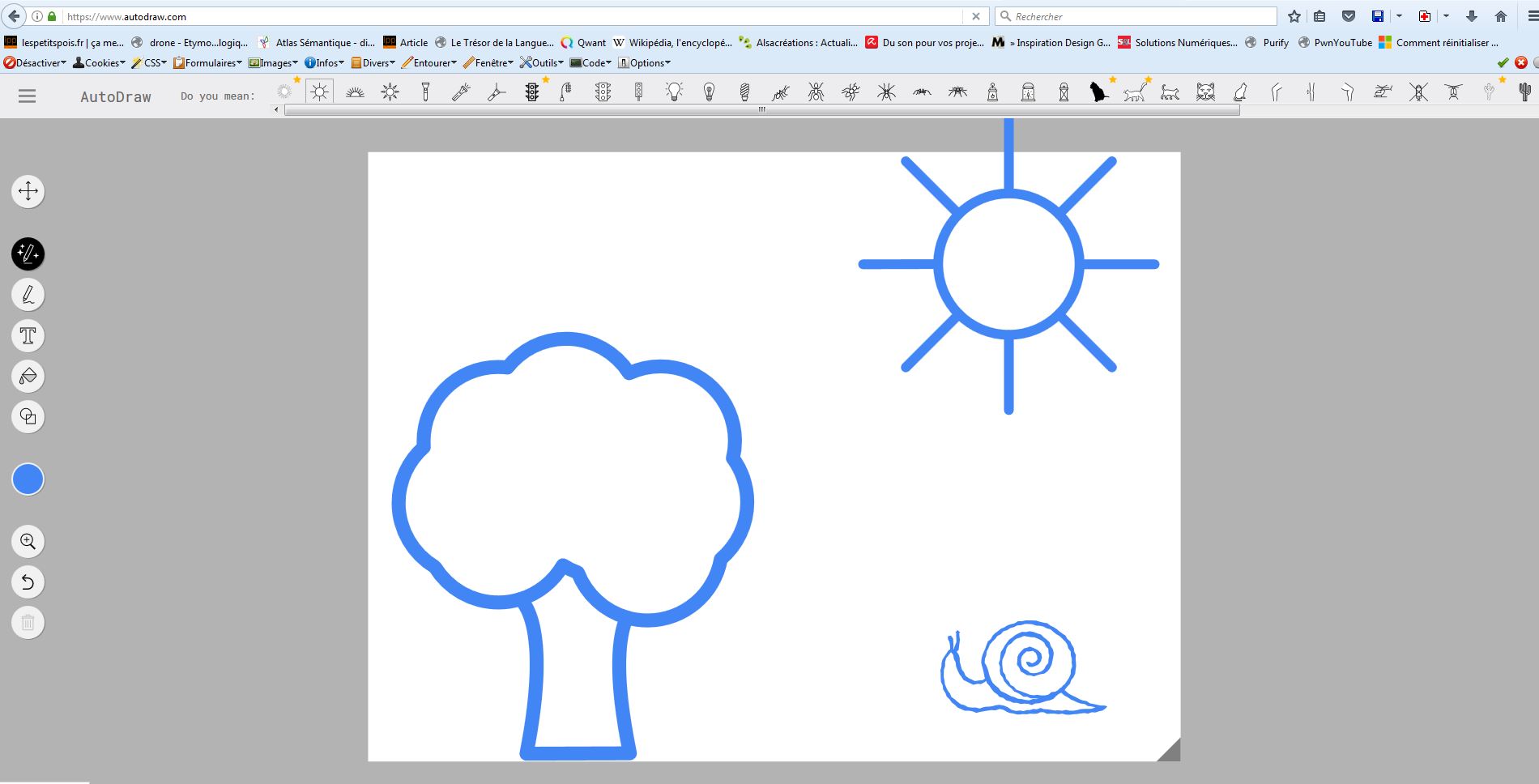Open the blue color picker swatch

[x=28, y=479]
